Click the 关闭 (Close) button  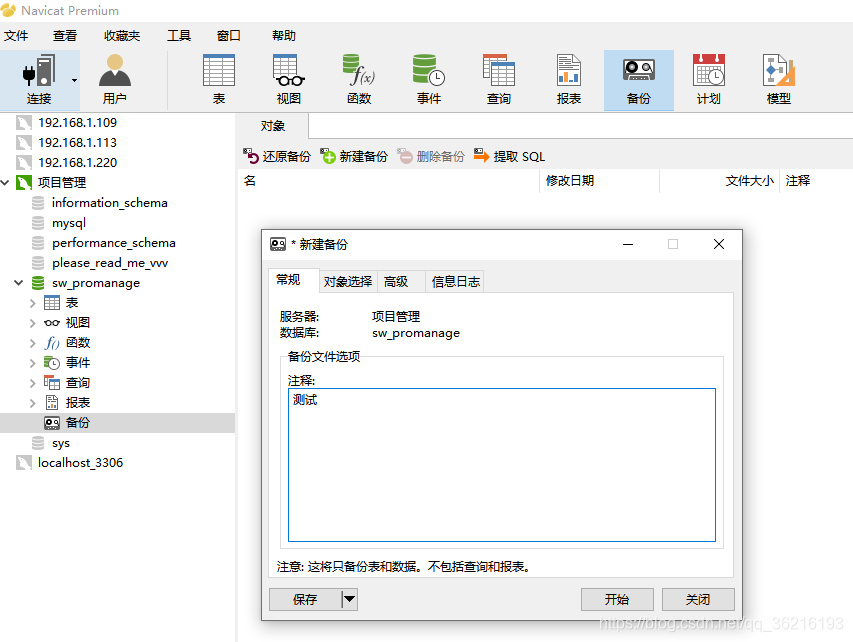click(698, 599)
